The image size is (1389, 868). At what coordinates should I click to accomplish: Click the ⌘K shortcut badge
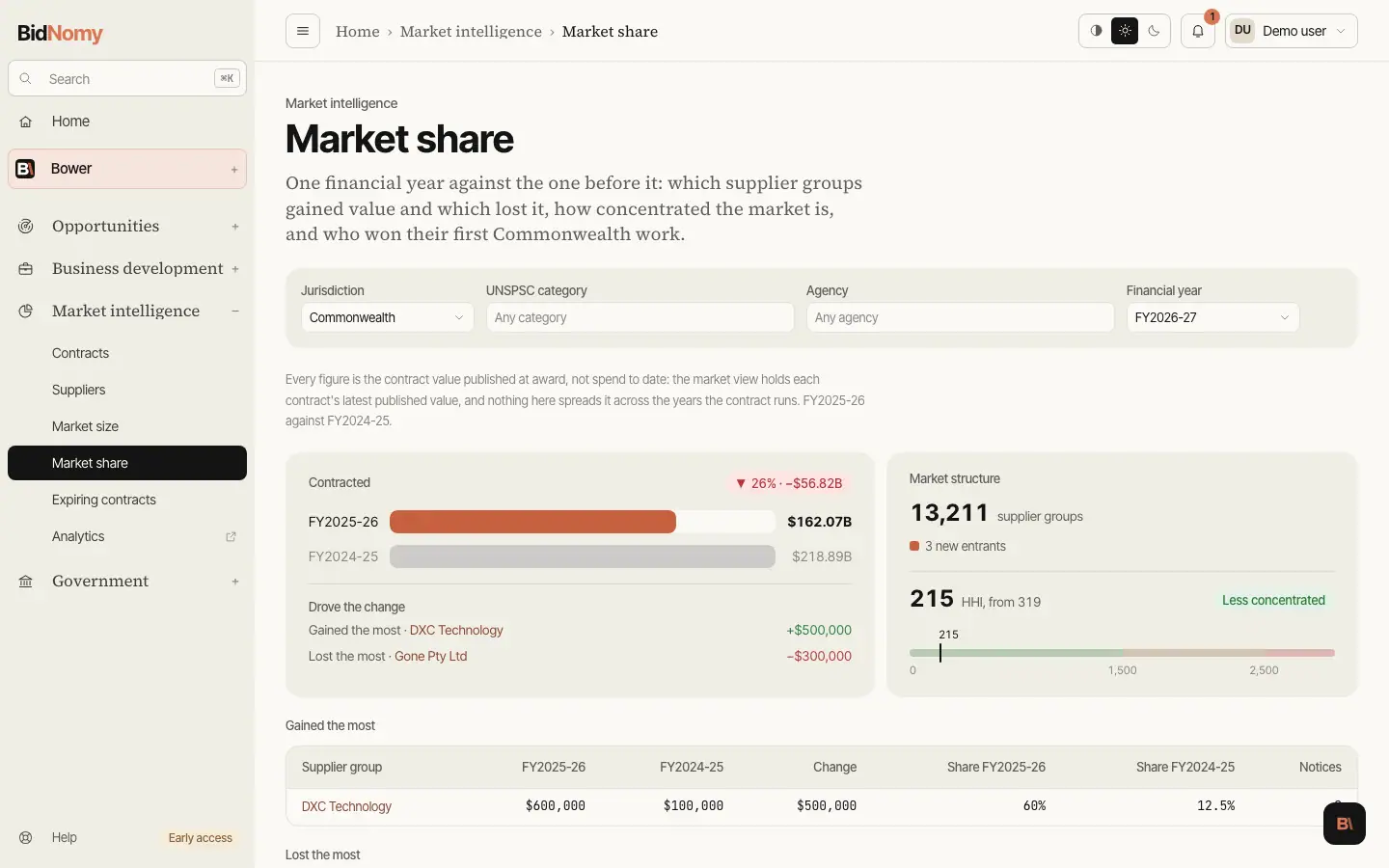(227, 78)
